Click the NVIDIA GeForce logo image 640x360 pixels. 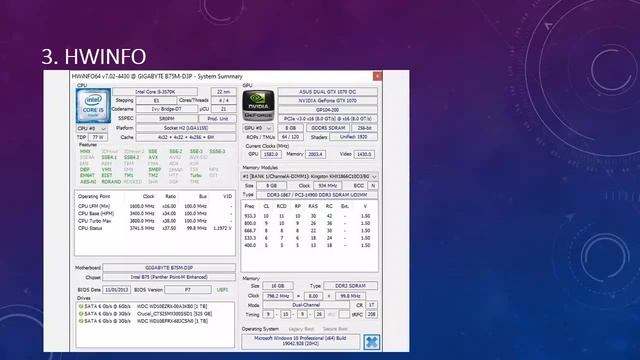258,105
